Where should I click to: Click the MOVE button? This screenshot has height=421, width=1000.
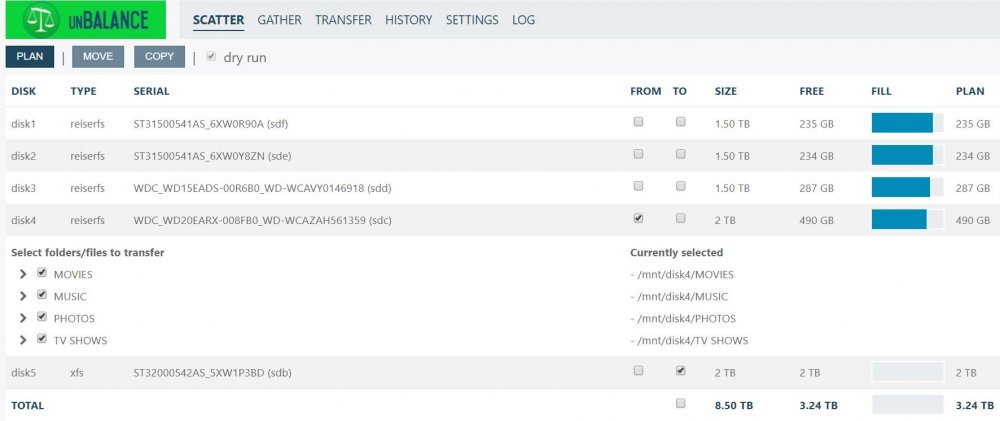pyautogui.click(x=98, y=56)
